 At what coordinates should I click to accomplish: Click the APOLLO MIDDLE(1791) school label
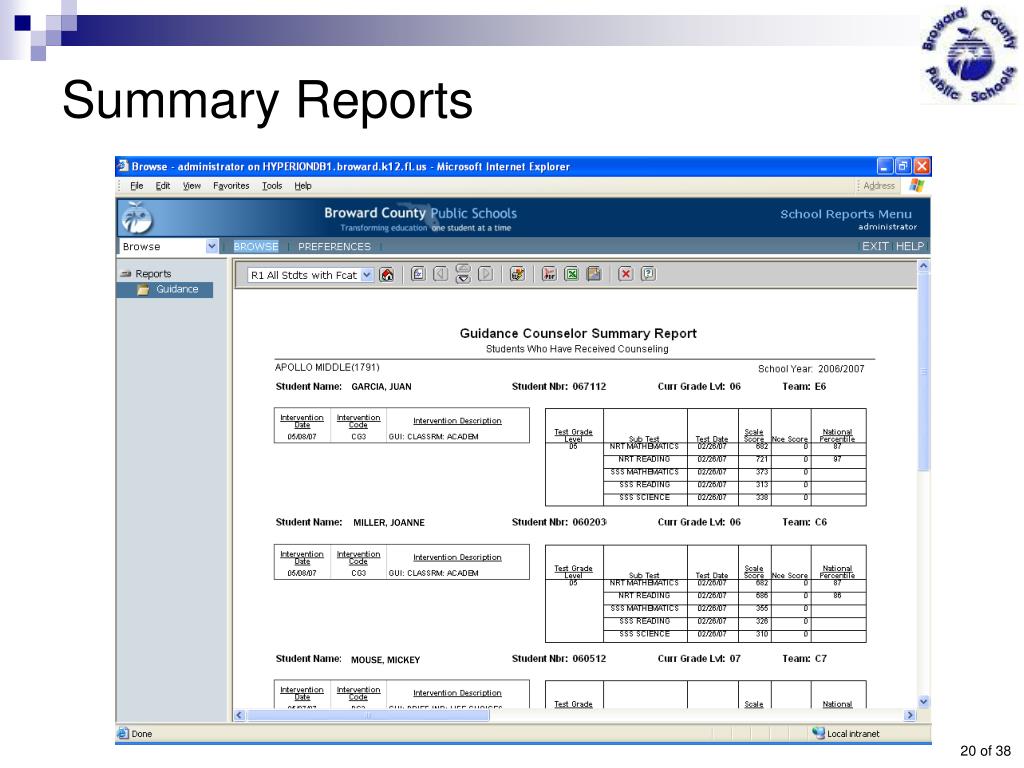pos(327,367)
